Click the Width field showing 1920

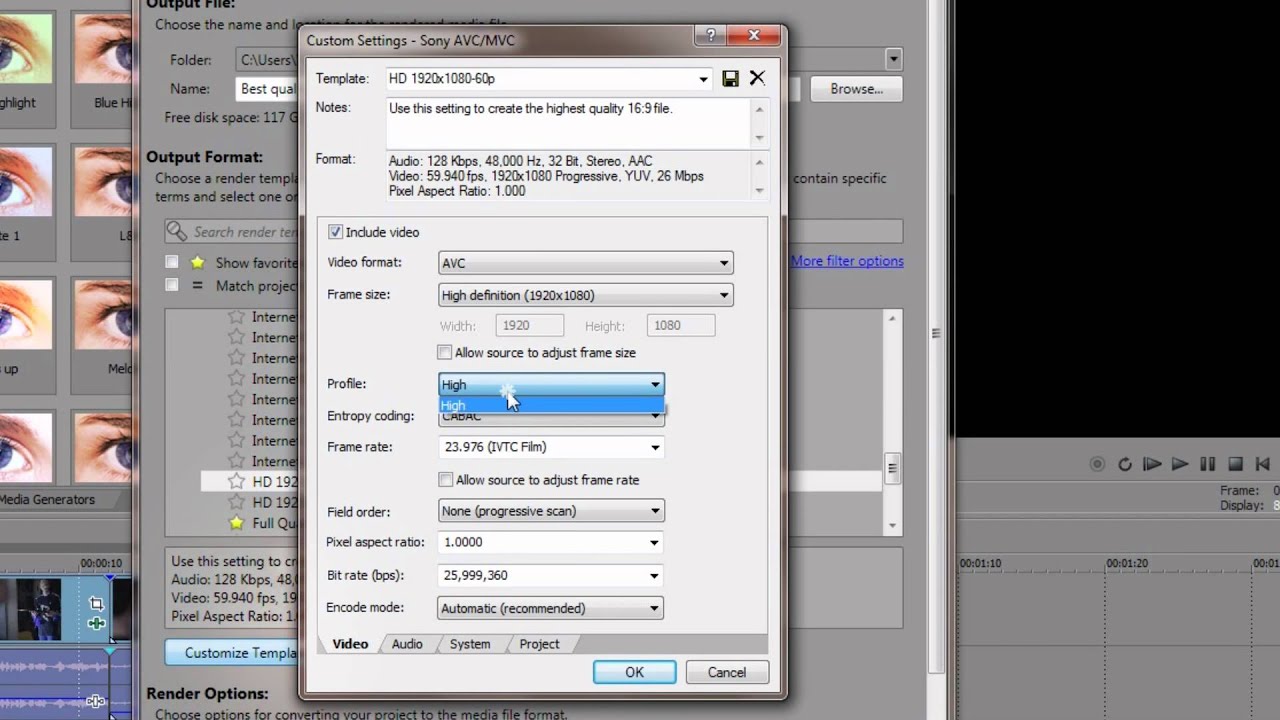coord(530,326)
